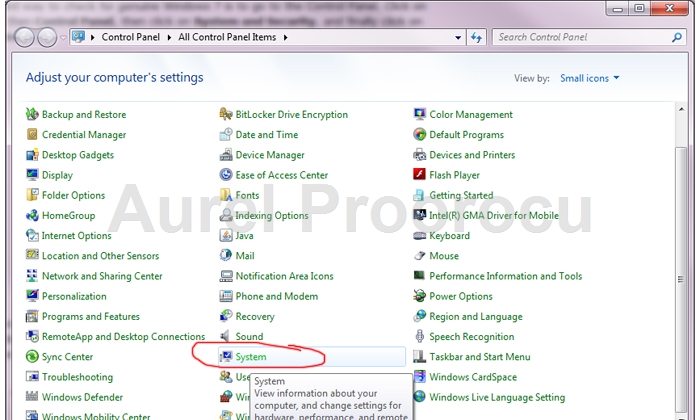This screenshot has height=420, width=700.
Task: Click the HomeGroup icon
Action: 32,216
